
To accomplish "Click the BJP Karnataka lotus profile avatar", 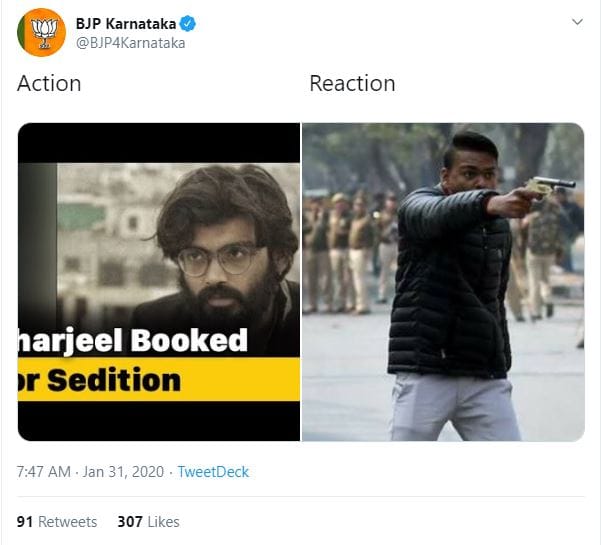I will pos(41,32).
